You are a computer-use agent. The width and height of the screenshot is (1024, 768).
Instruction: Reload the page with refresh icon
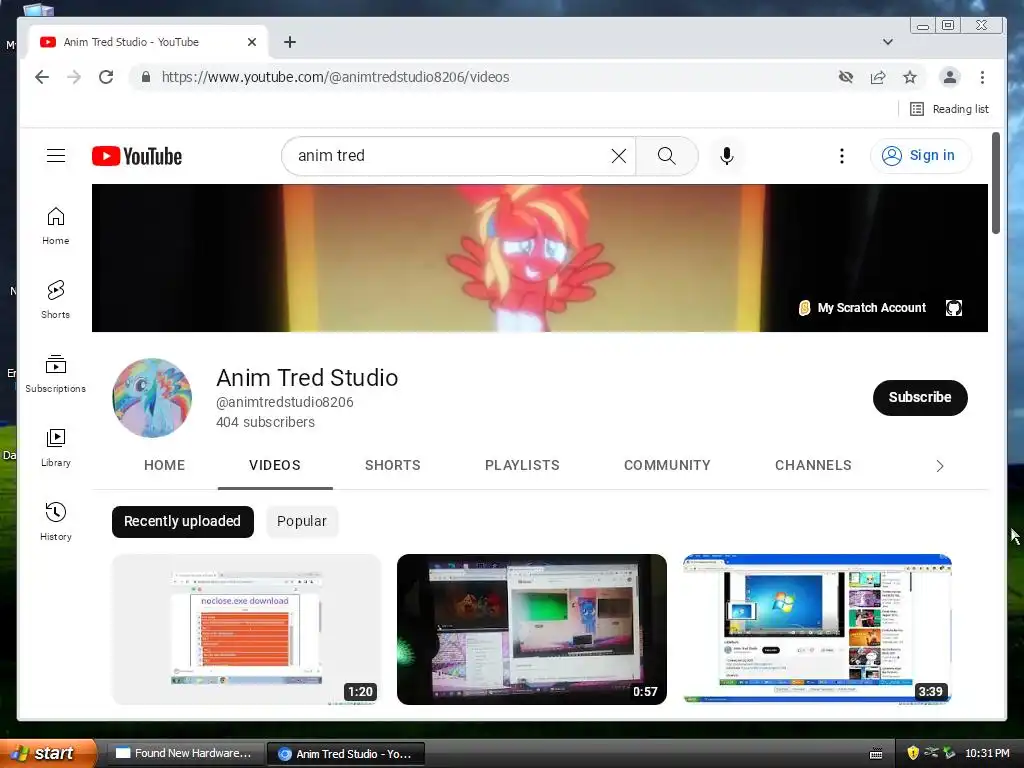[x=106, y=77]
